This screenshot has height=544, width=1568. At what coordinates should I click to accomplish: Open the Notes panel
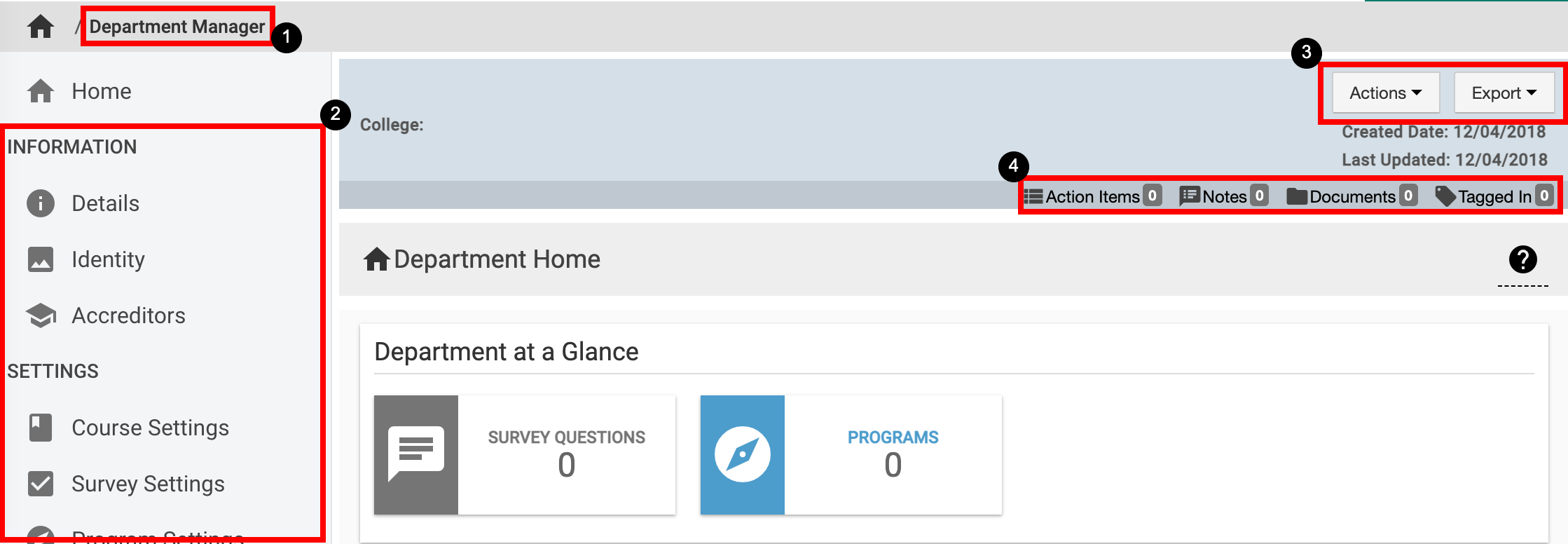point(1224,196)
